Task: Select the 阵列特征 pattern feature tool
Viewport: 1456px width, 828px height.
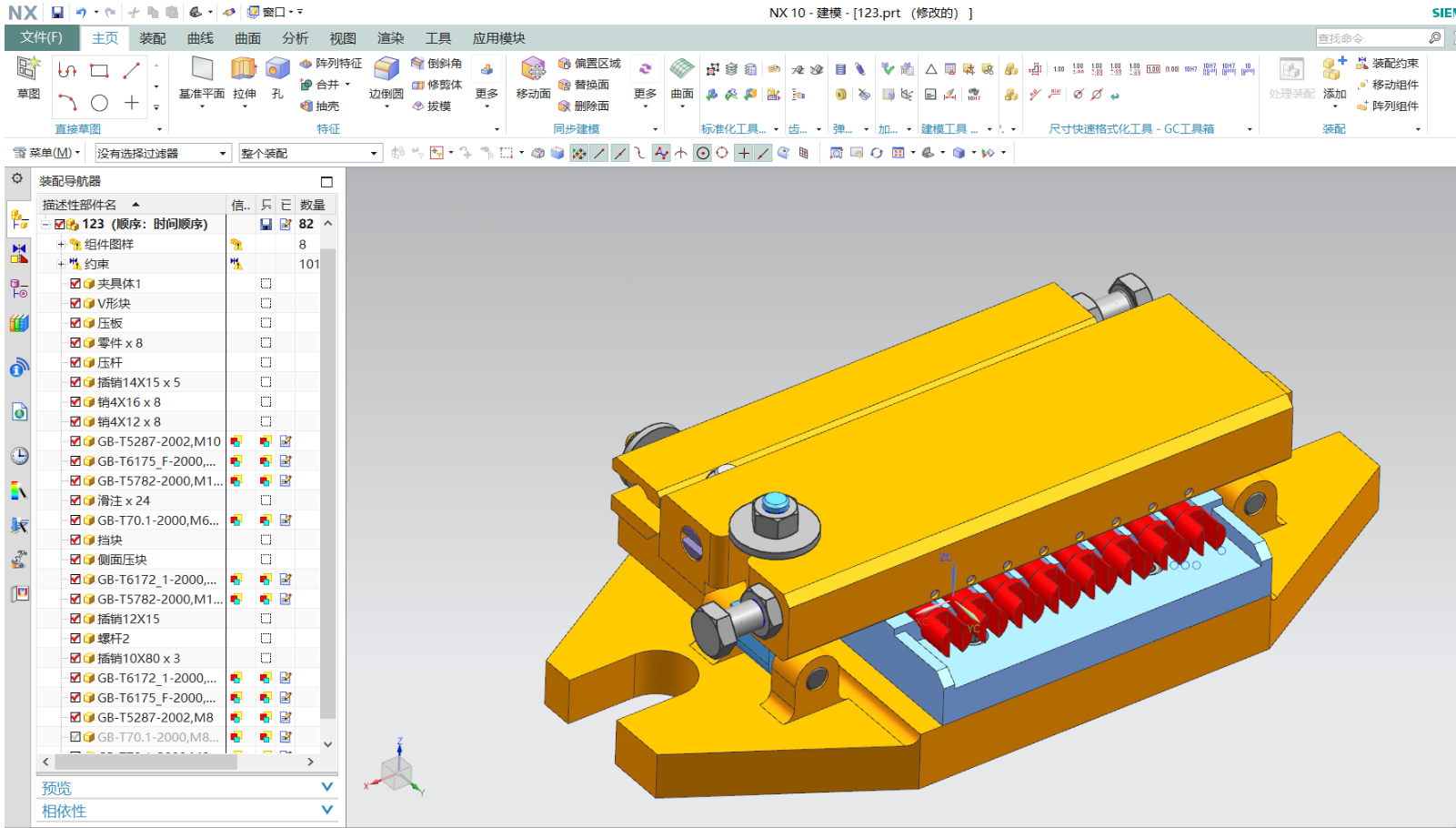Action: tap(331, 64)
